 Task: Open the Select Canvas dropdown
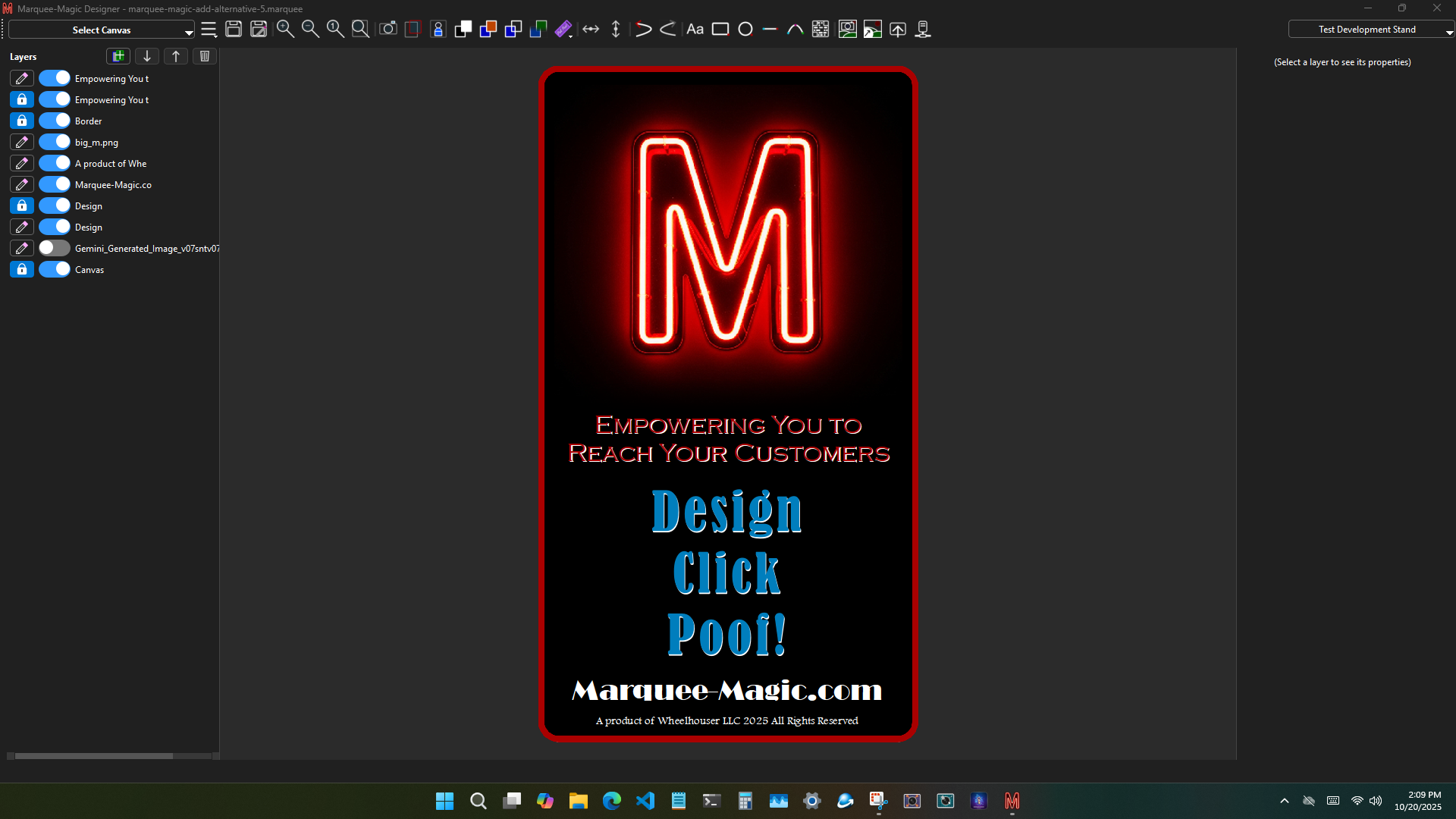pos(101,30)
